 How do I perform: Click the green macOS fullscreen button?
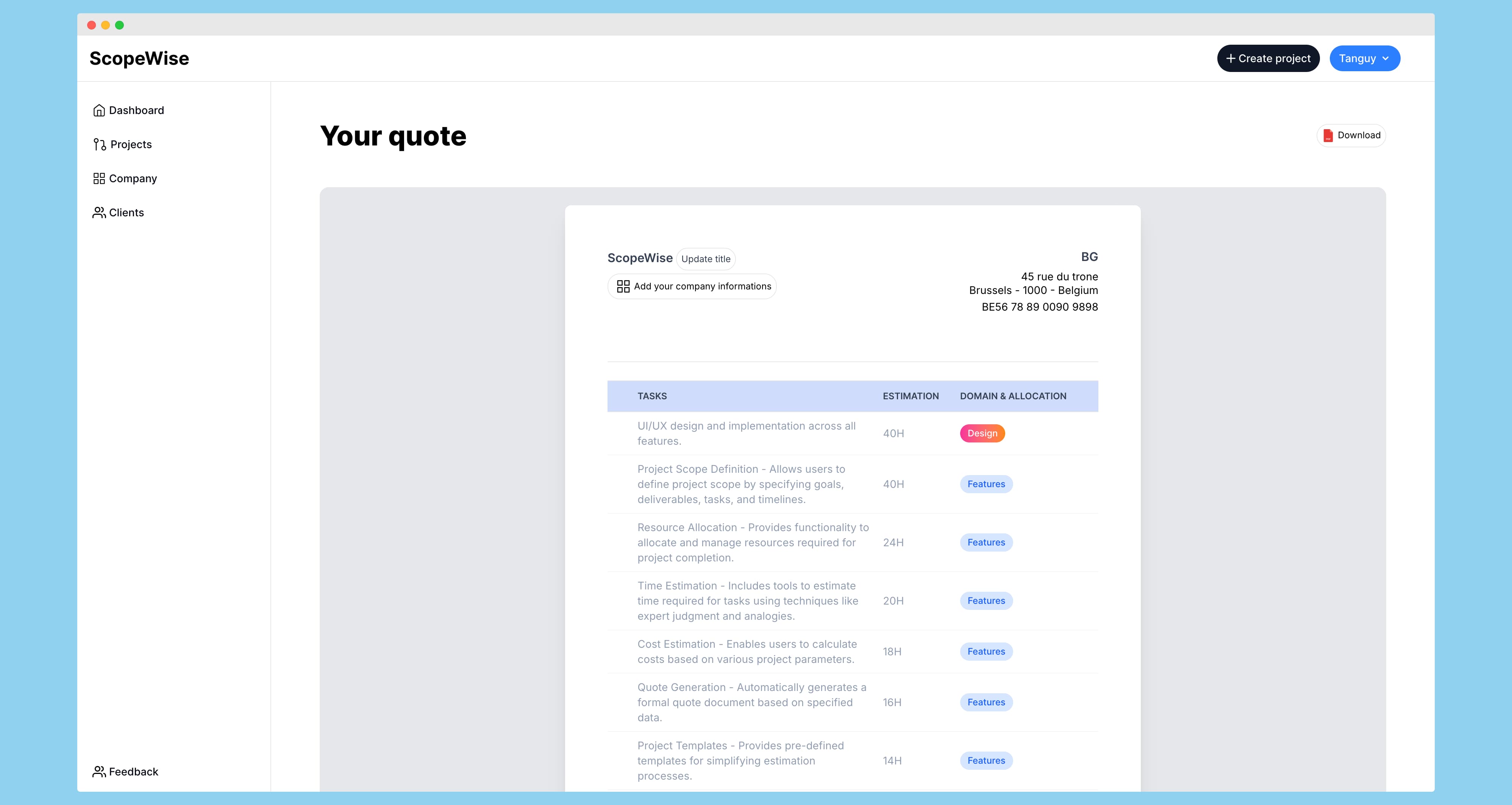(x=120, y=25)
